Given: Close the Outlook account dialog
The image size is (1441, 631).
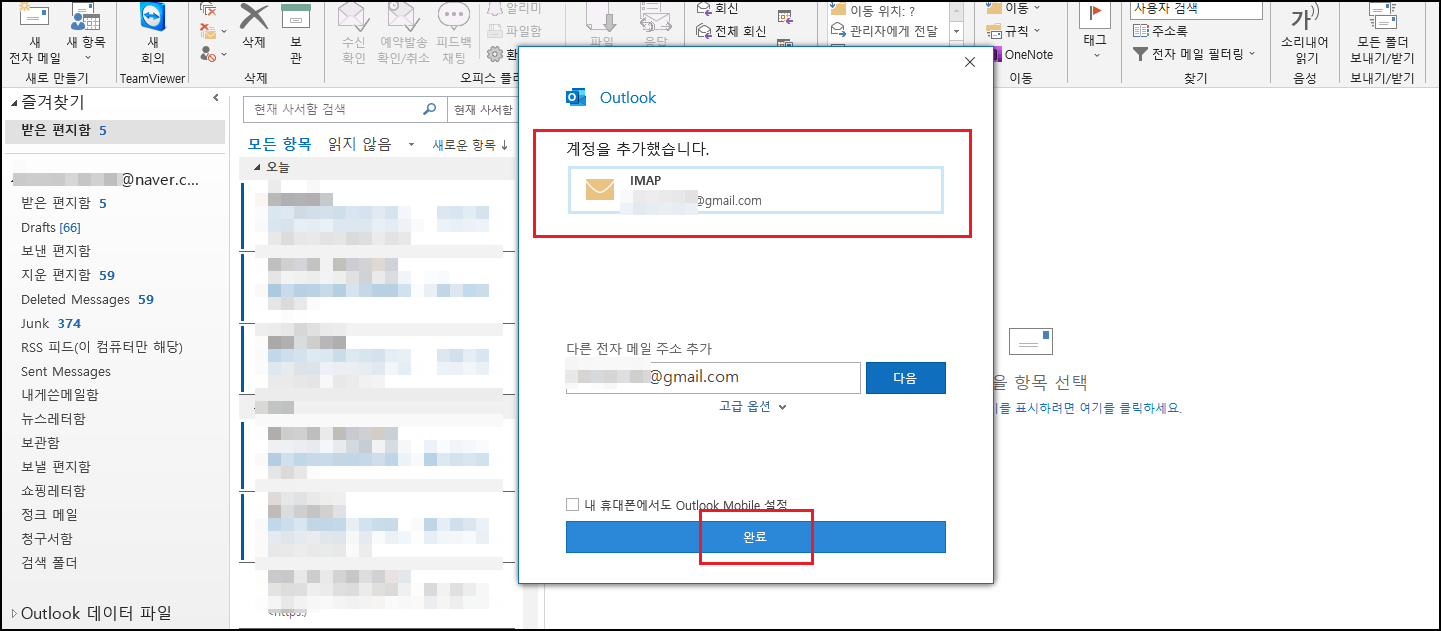Looking at the screenshot, I should (x=969, y=62).
